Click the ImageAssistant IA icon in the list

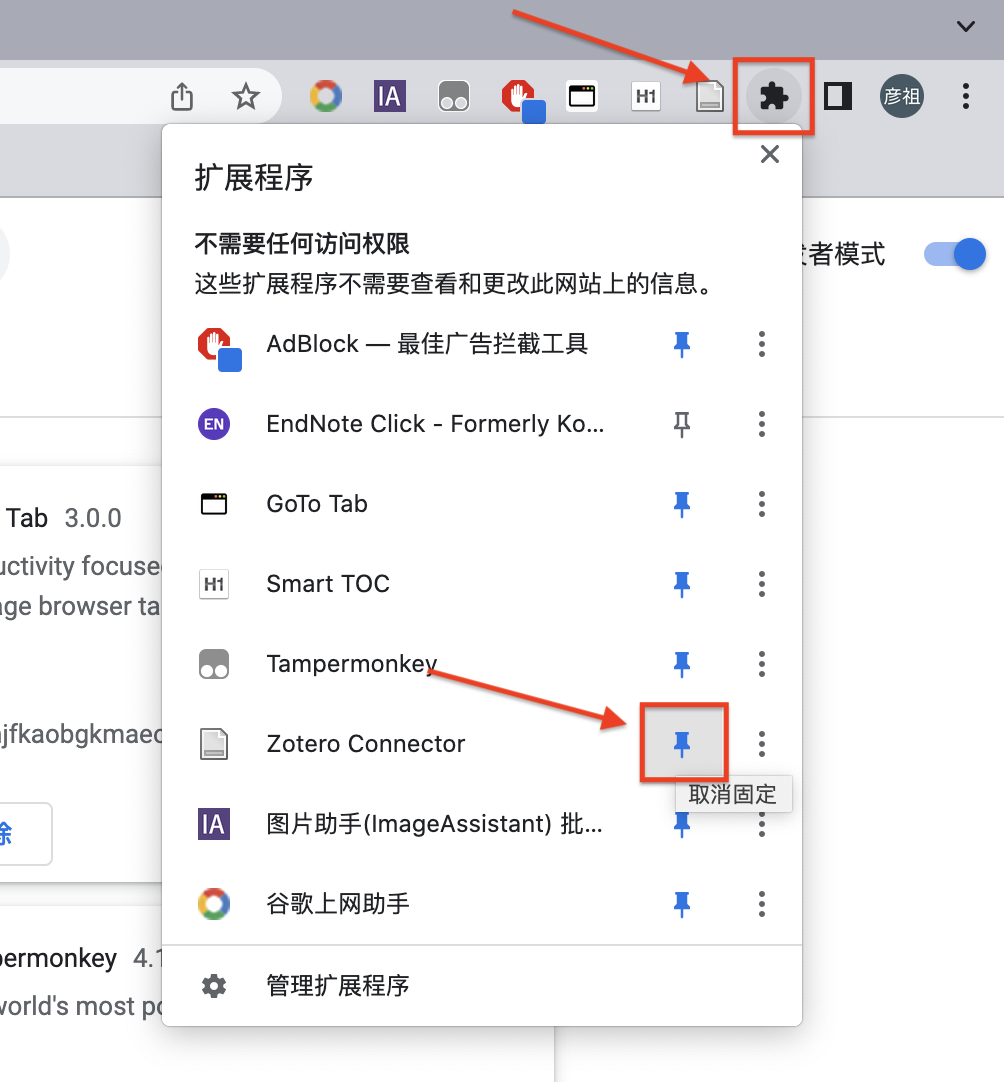pyautogui.click(x=214, y=824)
